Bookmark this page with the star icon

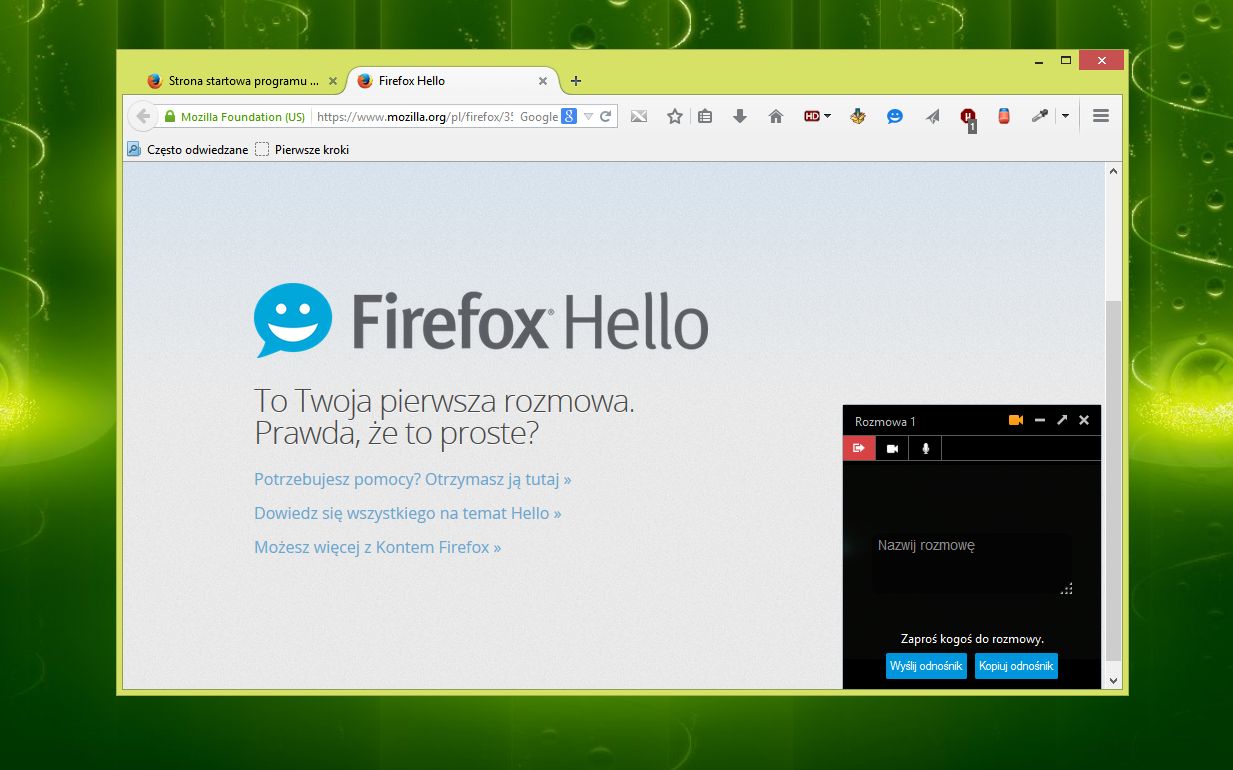coord(675,116)
